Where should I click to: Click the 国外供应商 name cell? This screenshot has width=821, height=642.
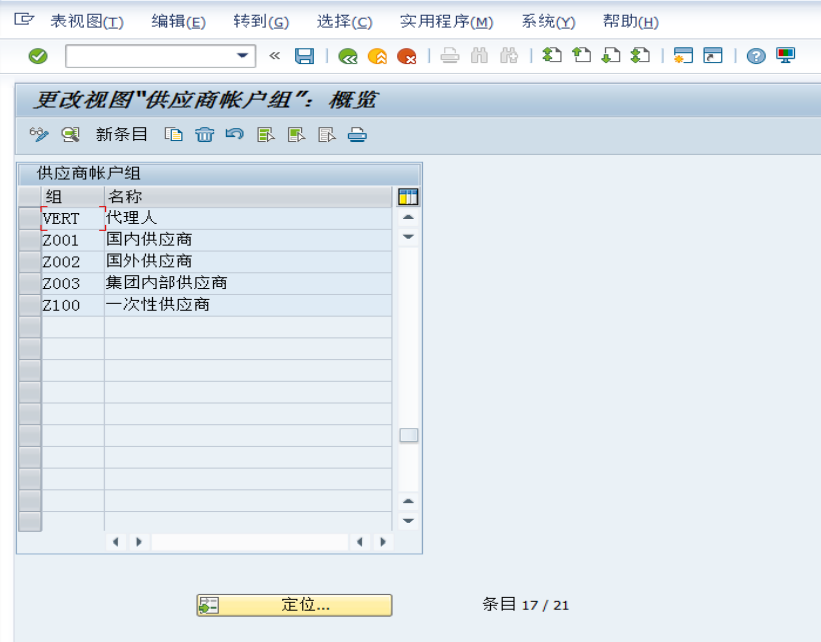point(248,262)
